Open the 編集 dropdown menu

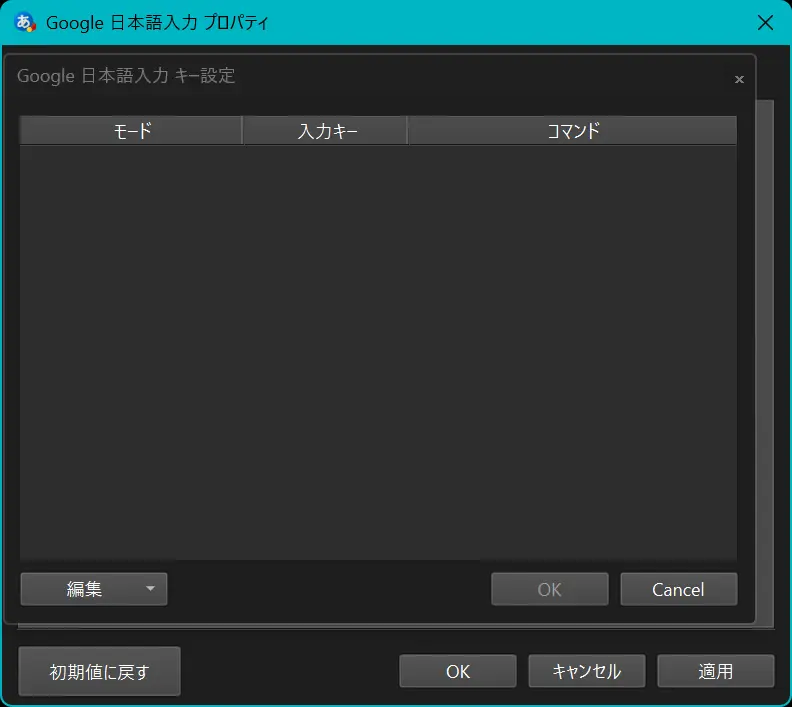[x=94, y=589]
